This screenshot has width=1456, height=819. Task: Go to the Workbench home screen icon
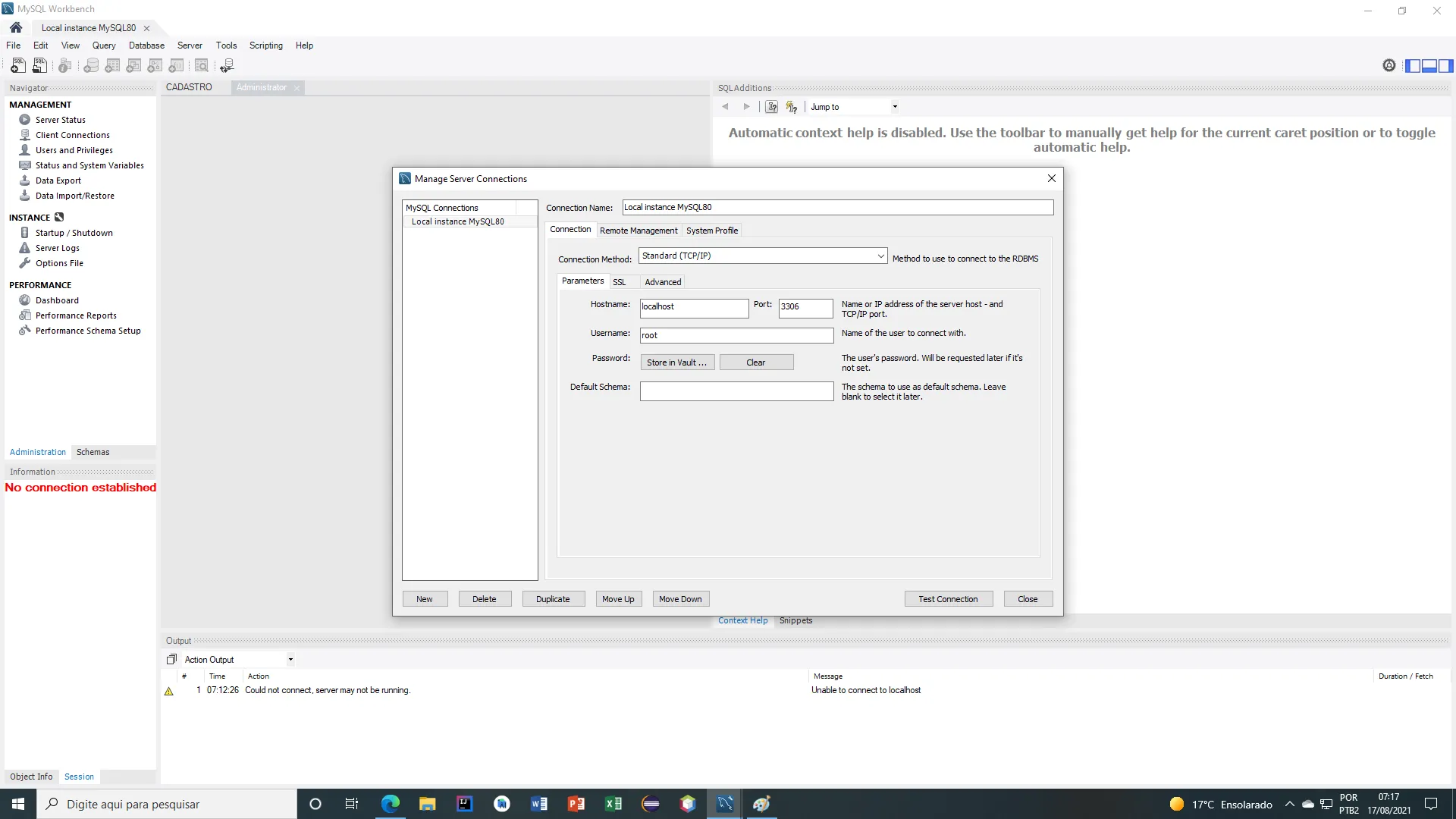coord(16,28)
